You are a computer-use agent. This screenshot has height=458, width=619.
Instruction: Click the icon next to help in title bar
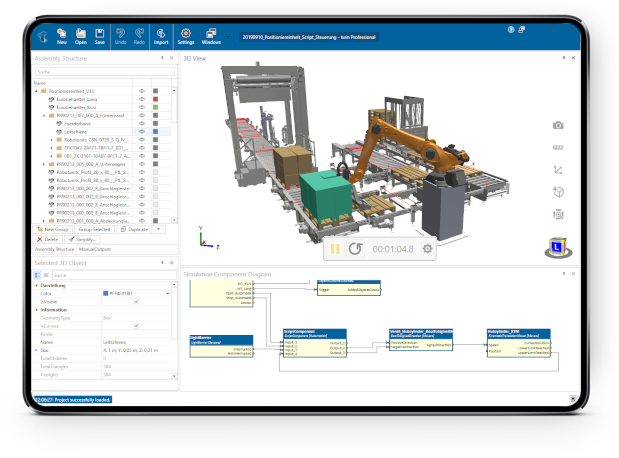(521, 30)
